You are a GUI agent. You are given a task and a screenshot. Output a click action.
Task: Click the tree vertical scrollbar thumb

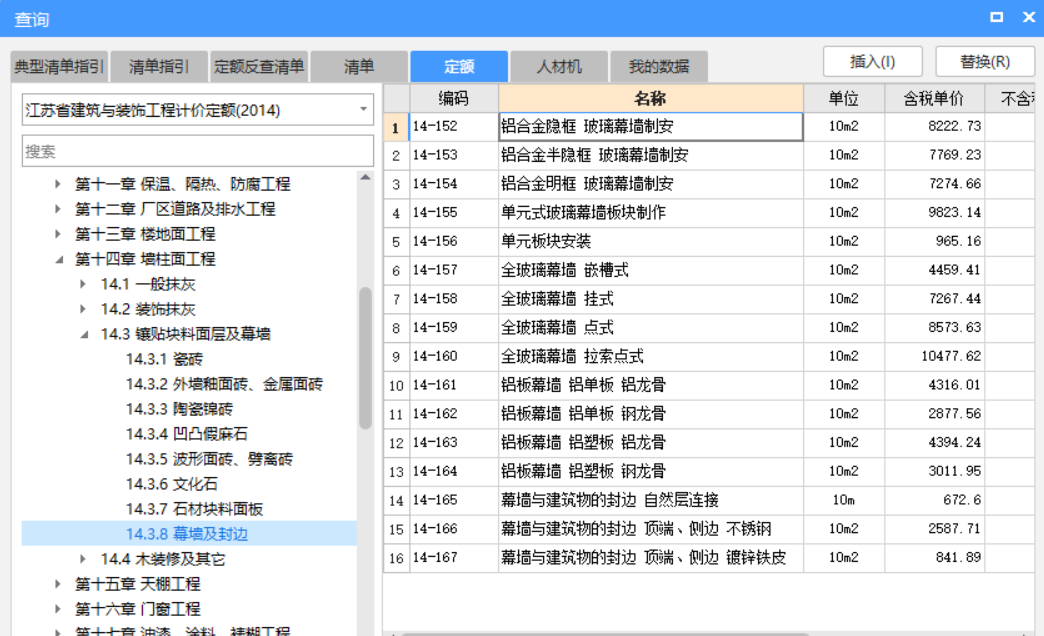click(365, 358)
